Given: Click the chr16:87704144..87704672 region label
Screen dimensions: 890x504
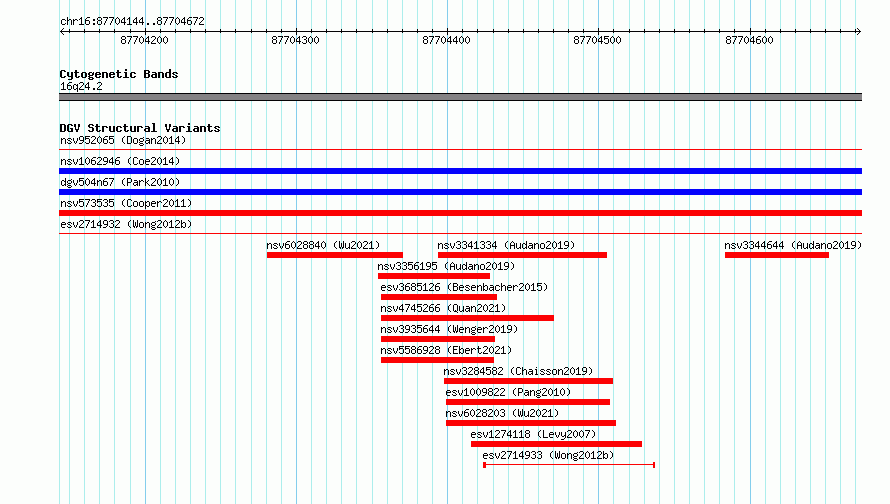Looking at the screenshot, I should click(132, 22).
